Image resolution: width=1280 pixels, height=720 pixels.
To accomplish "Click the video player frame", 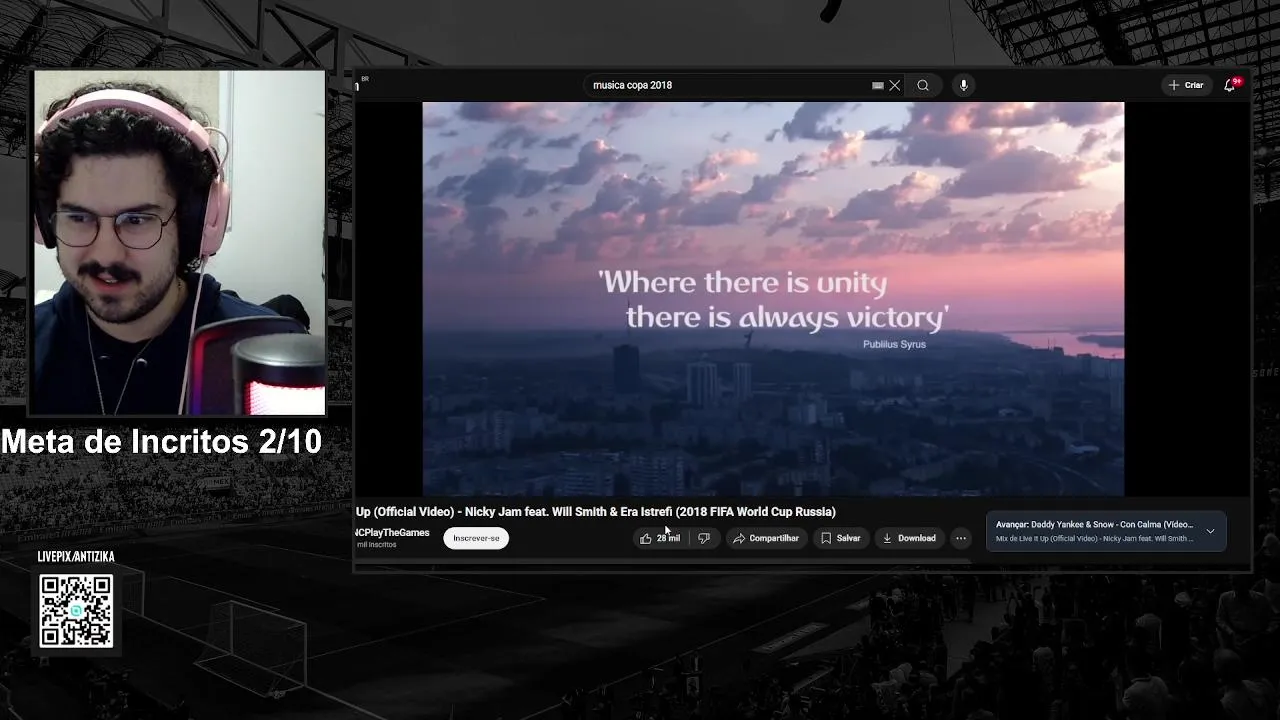I will pos(773,299).
